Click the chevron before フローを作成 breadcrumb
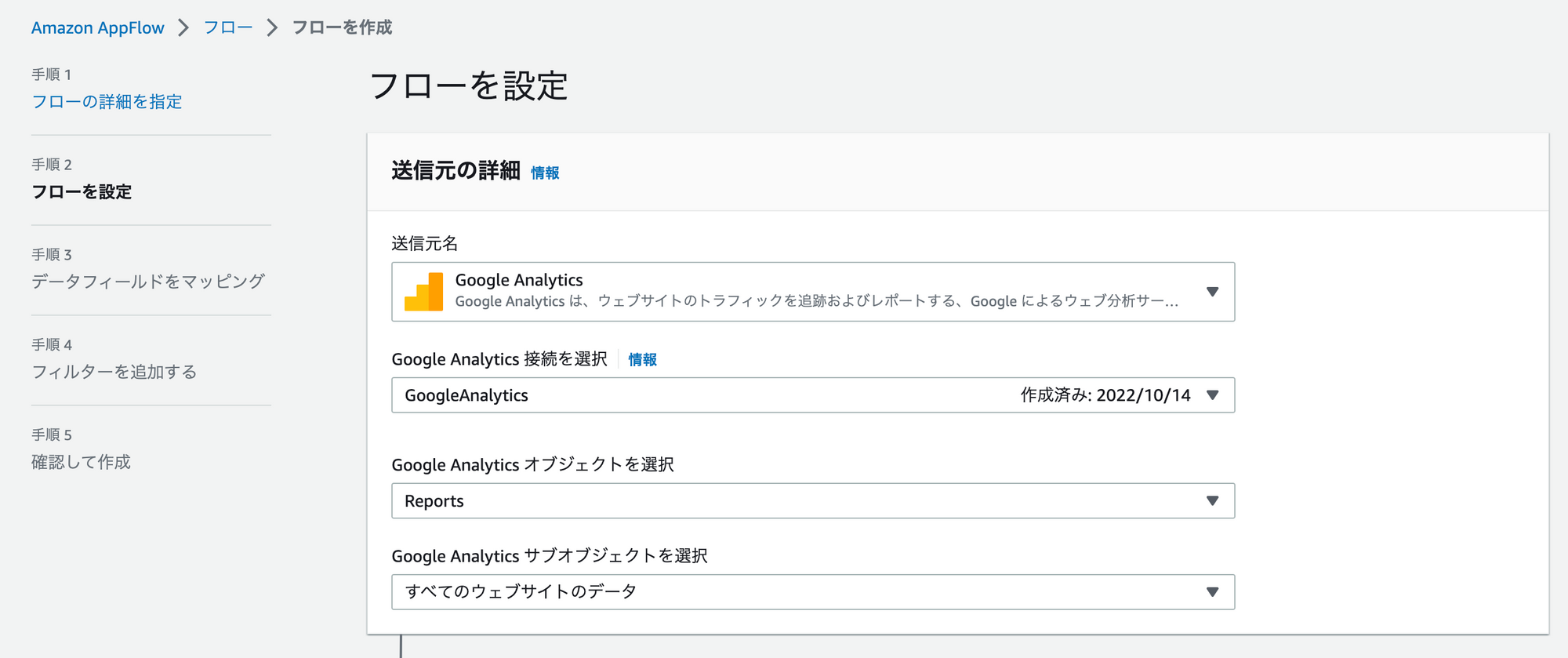This screenshot has width=1568, height=658. pyautogui.click(x=272, y=28)
